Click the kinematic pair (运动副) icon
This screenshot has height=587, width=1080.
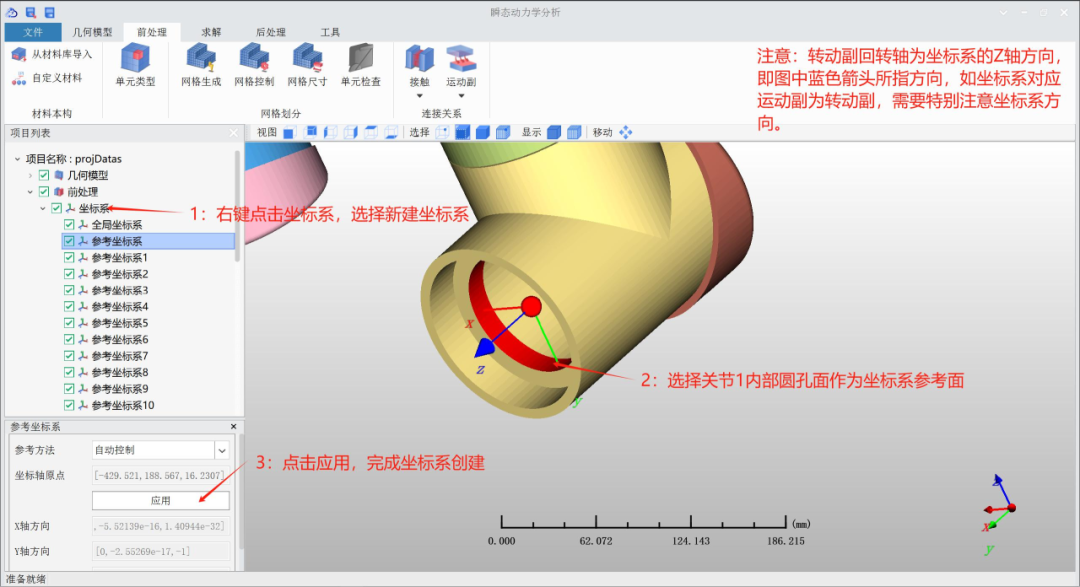461,59
